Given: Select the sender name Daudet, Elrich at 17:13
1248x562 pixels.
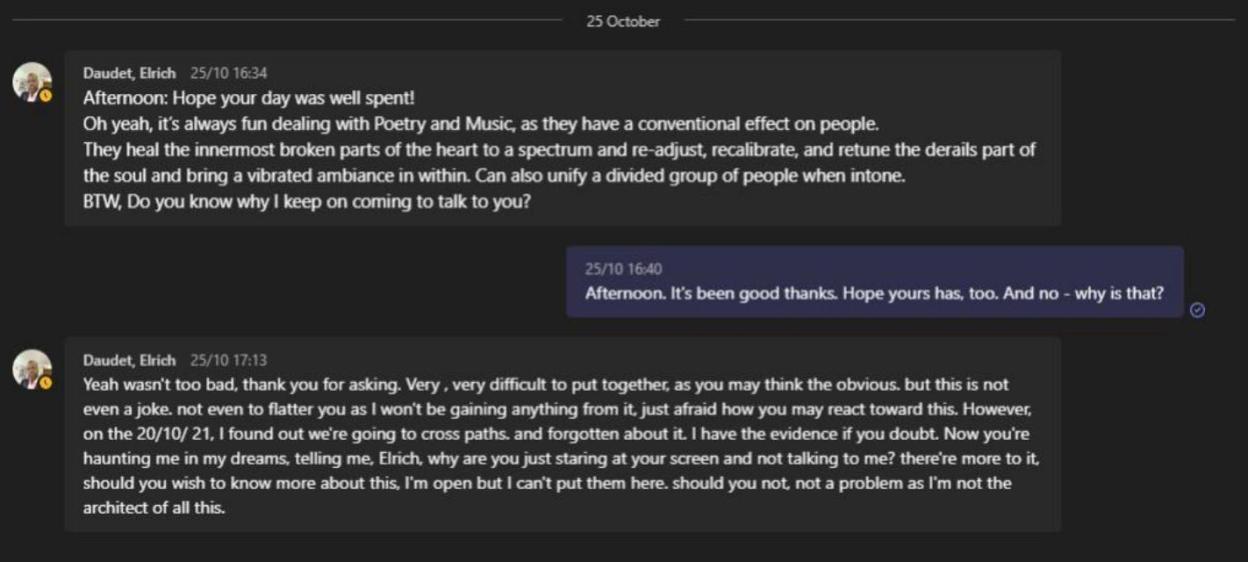Looking at the screenshot, I should coord(129,360).
